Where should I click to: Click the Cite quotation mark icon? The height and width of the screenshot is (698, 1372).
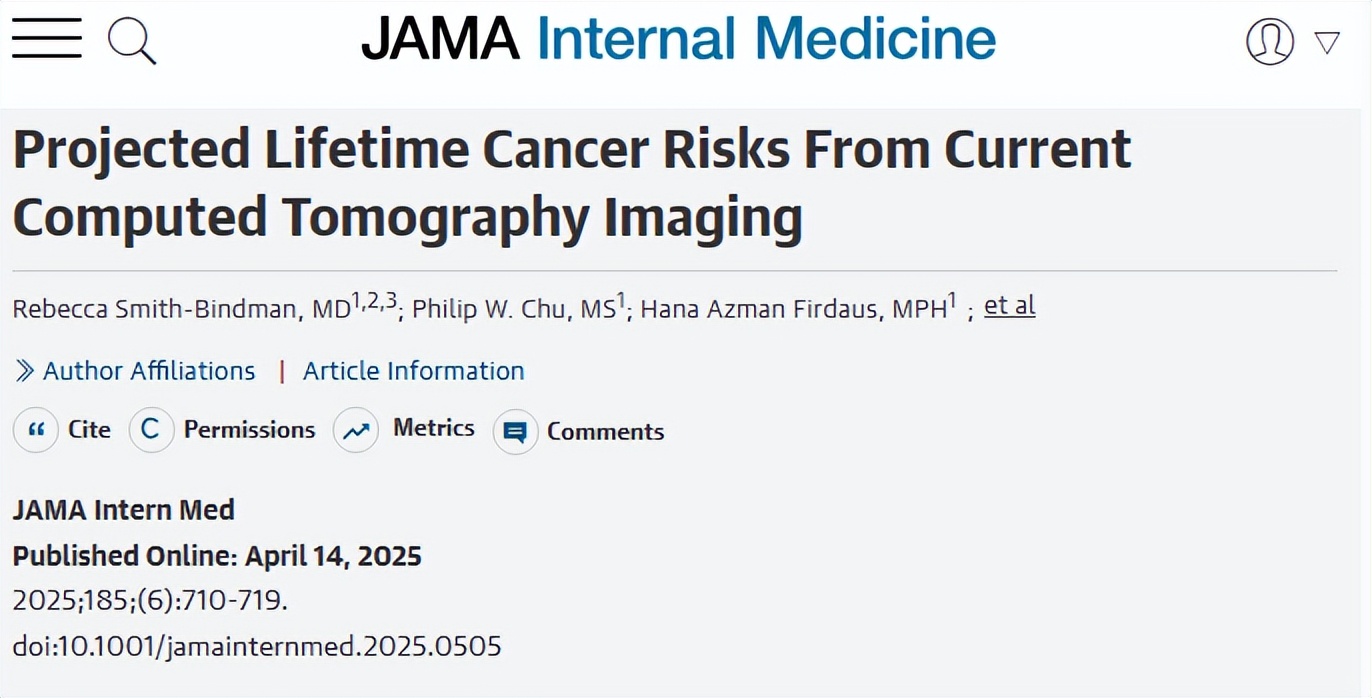(36, 430)
